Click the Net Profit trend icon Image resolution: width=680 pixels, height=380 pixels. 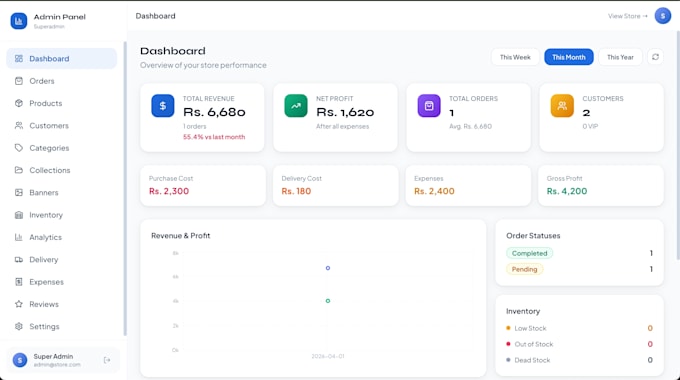pyautogui.click(x=296, y=106)
